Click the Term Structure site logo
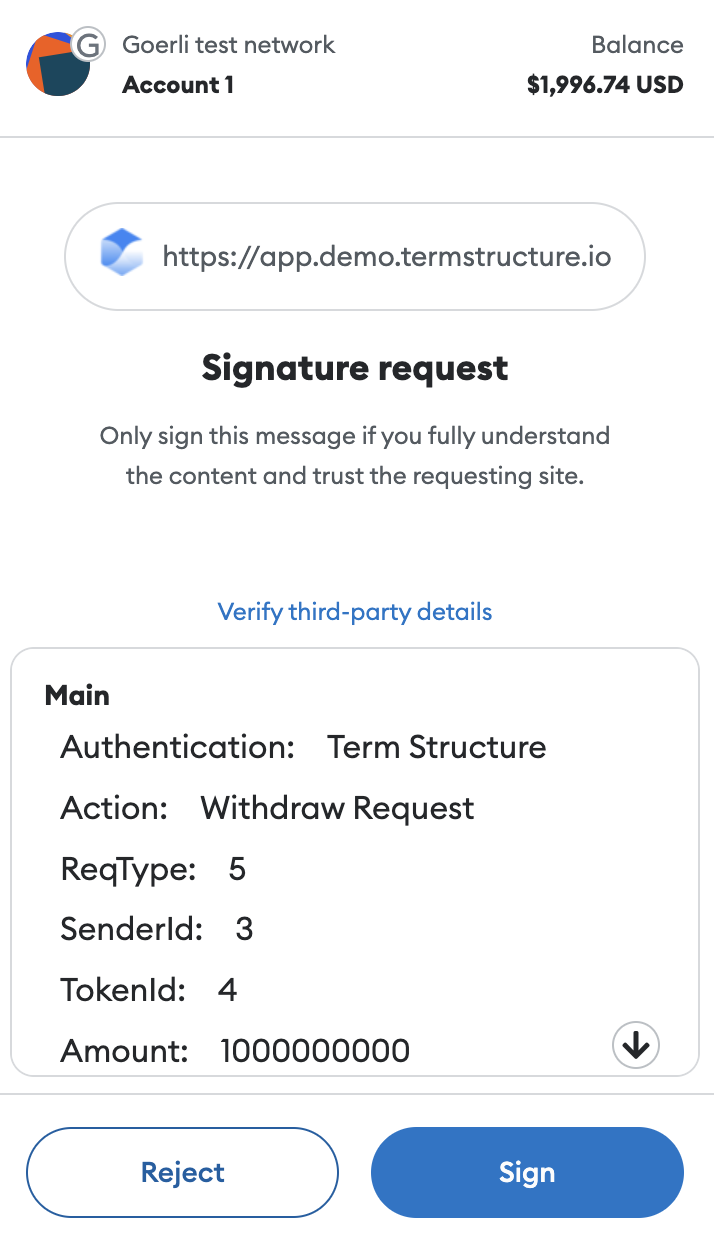The width and height of the screenshot is (714, 1242). point(122,257)
